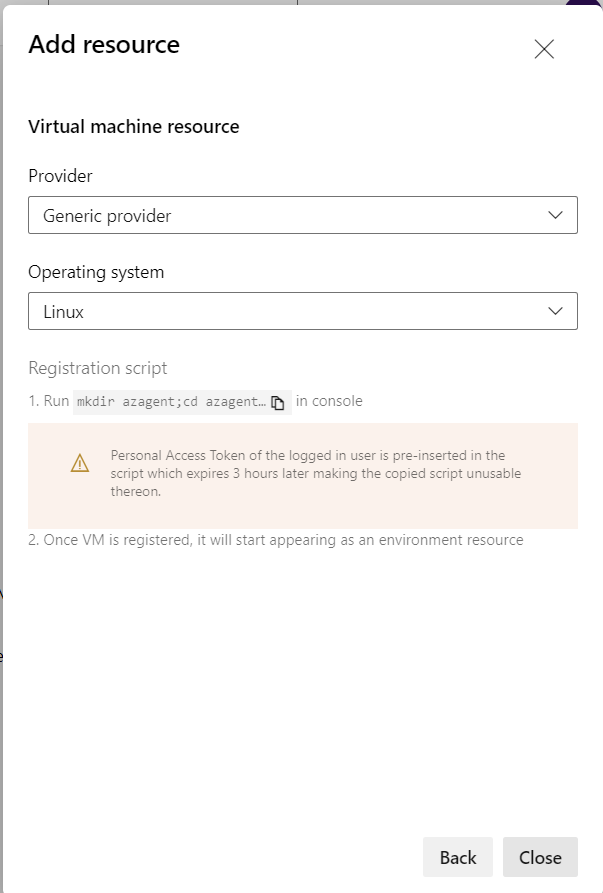The height and width of the screenshot is (893, 603).
Task: Click the 'Provider' field label
Action: pos(60,176)
